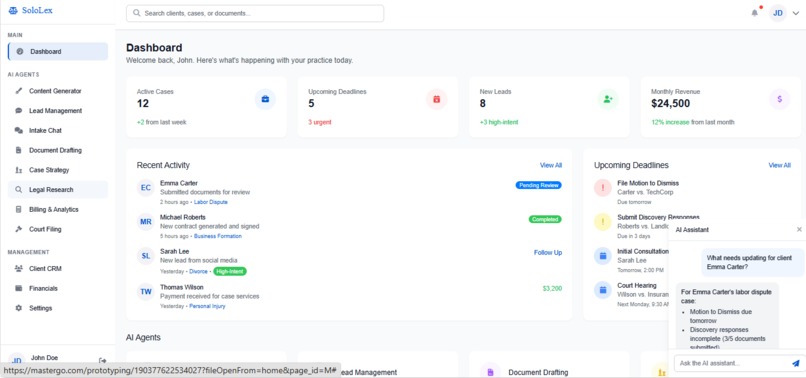Click the Pending Review badge
Viewport: 806px width, 378px height.
(x=539, y=185)
